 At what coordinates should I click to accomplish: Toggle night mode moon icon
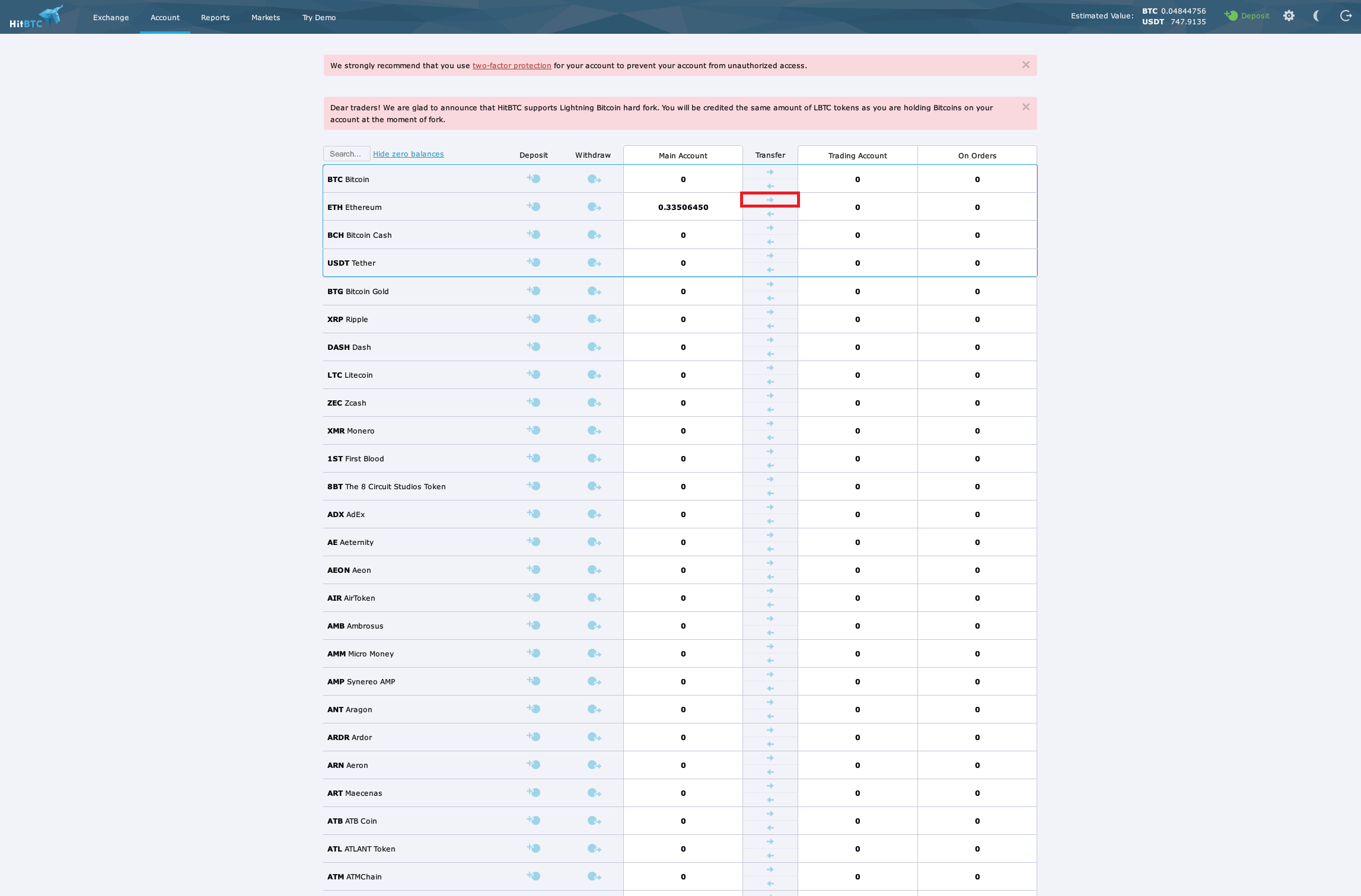click(x=1317, y=16)
